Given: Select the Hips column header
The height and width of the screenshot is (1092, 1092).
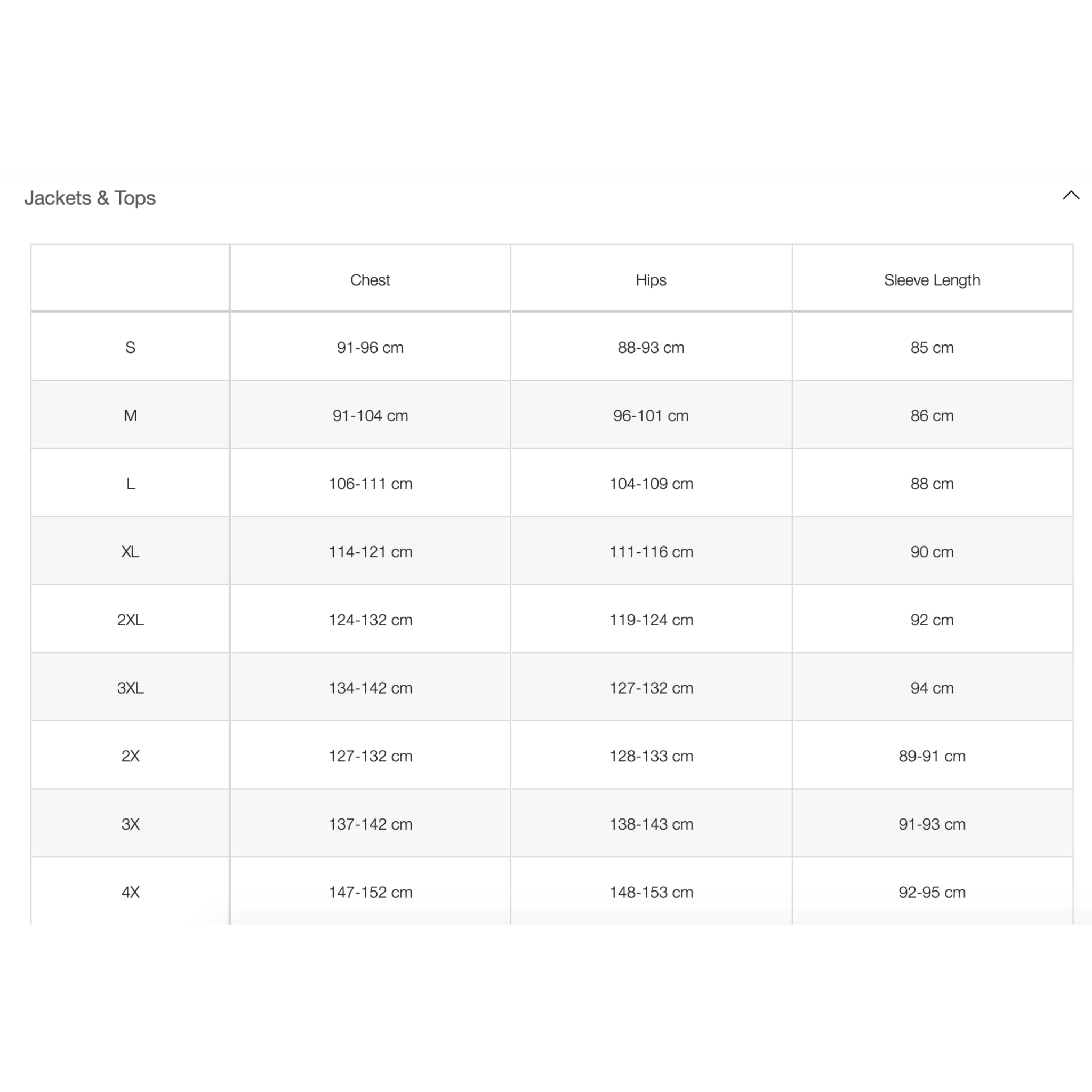Looking at the screenshot, I should (651, 280).
